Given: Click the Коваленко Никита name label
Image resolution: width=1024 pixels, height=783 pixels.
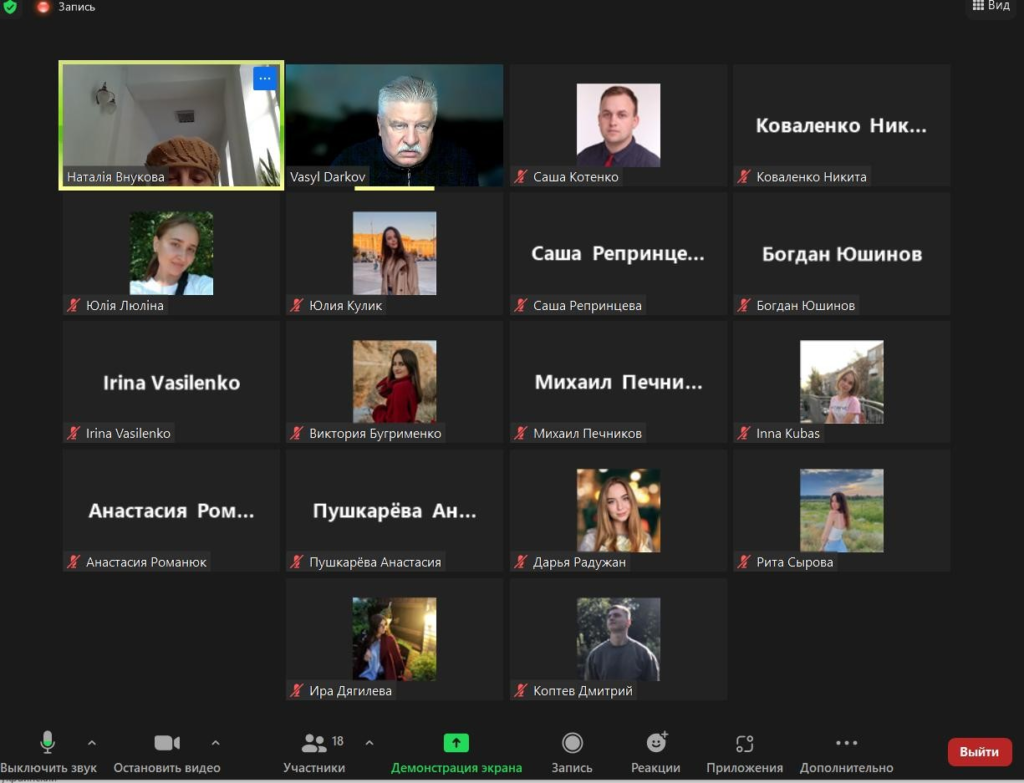Looking at the screenshot, I should click(811, 177).
